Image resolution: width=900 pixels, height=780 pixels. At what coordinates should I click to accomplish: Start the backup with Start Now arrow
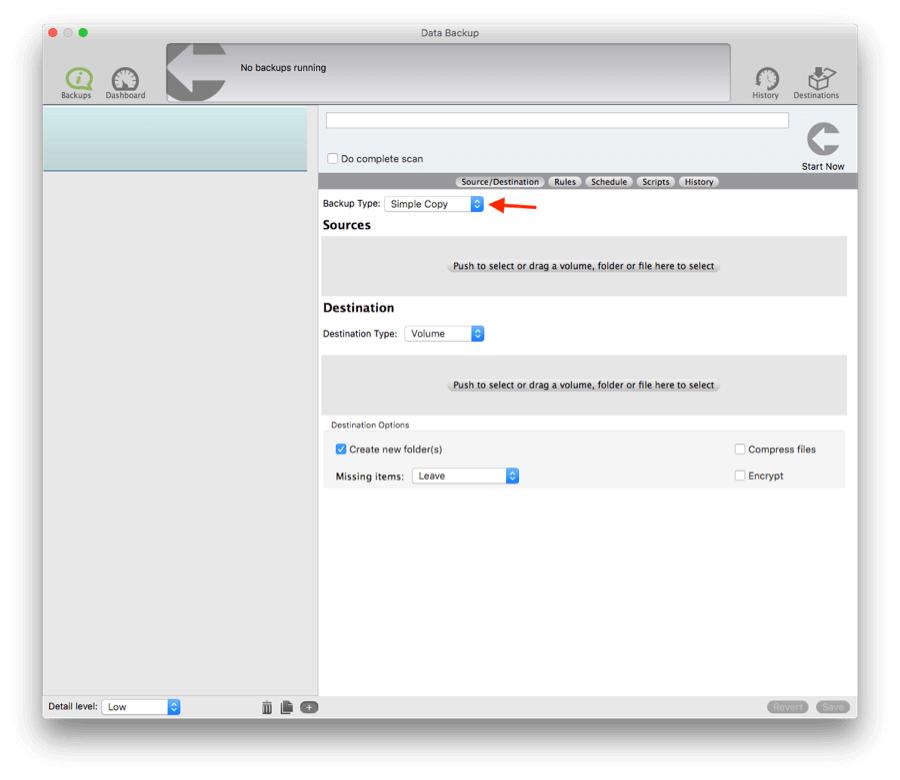coord(822,140)
